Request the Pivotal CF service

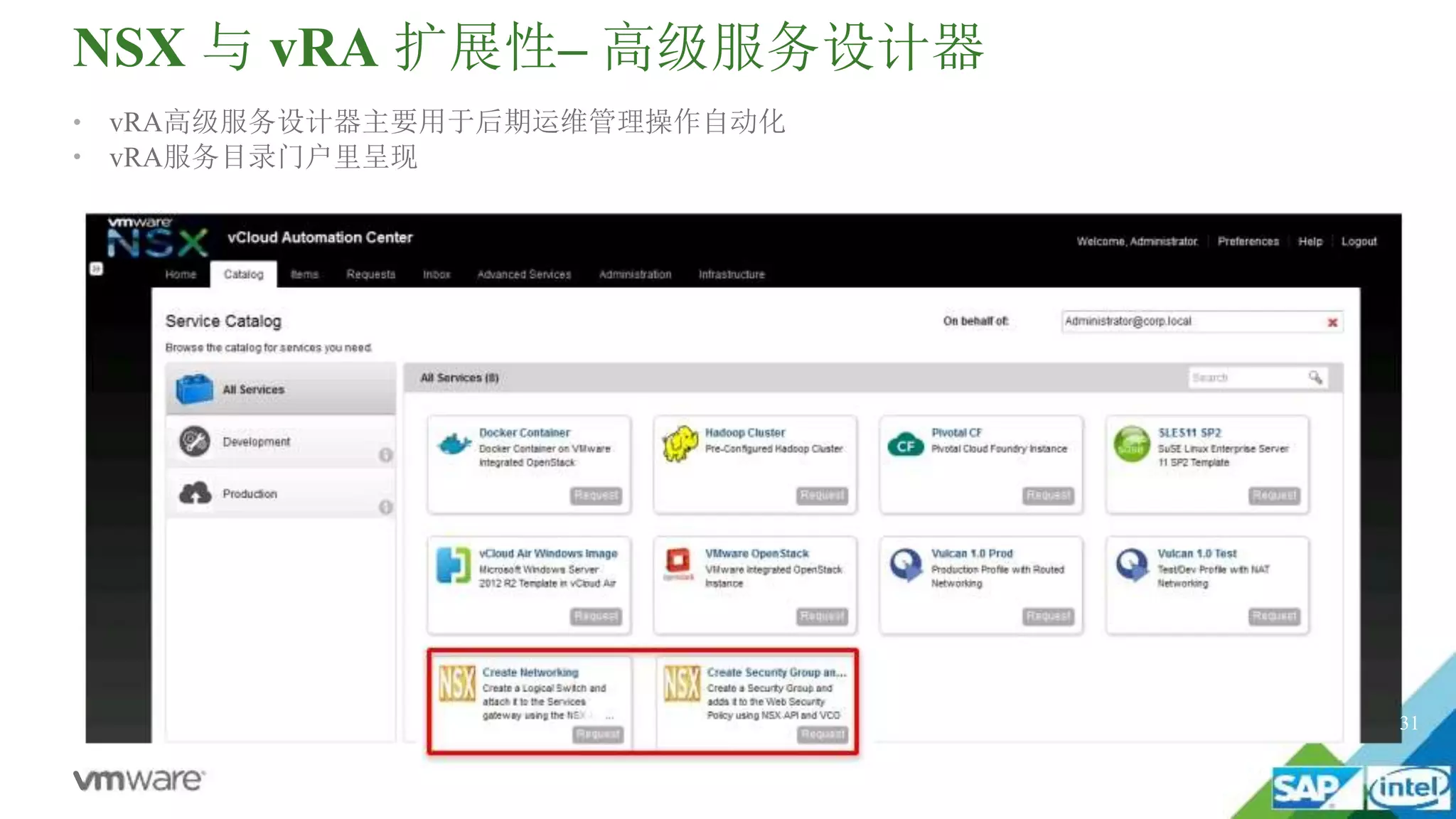click(1049, 496)
